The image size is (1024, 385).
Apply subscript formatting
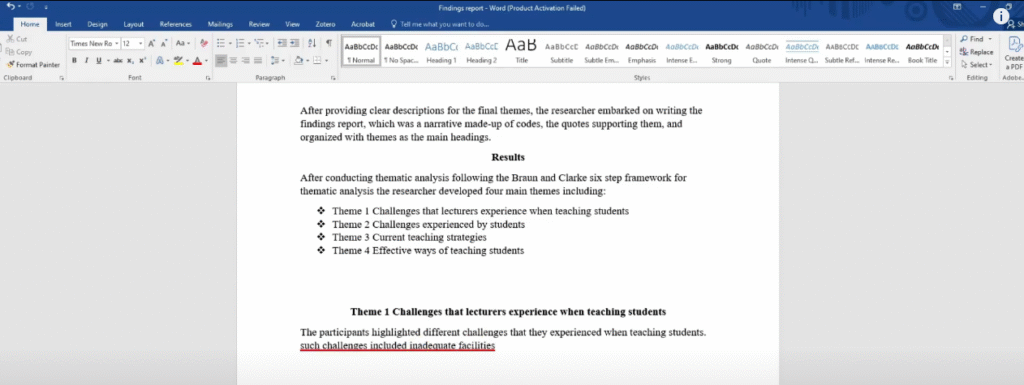131,61
